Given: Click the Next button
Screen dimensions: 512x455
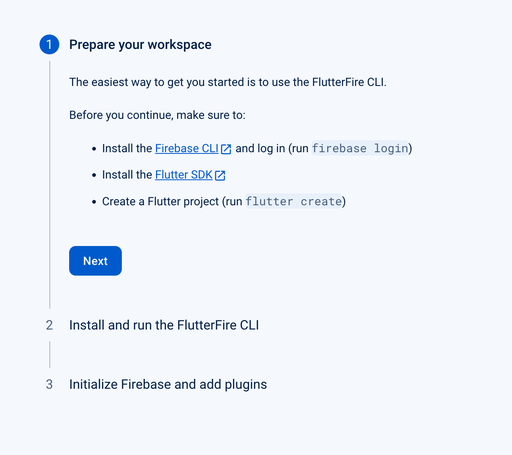Looking at the screenshot, I should (95, 261).
